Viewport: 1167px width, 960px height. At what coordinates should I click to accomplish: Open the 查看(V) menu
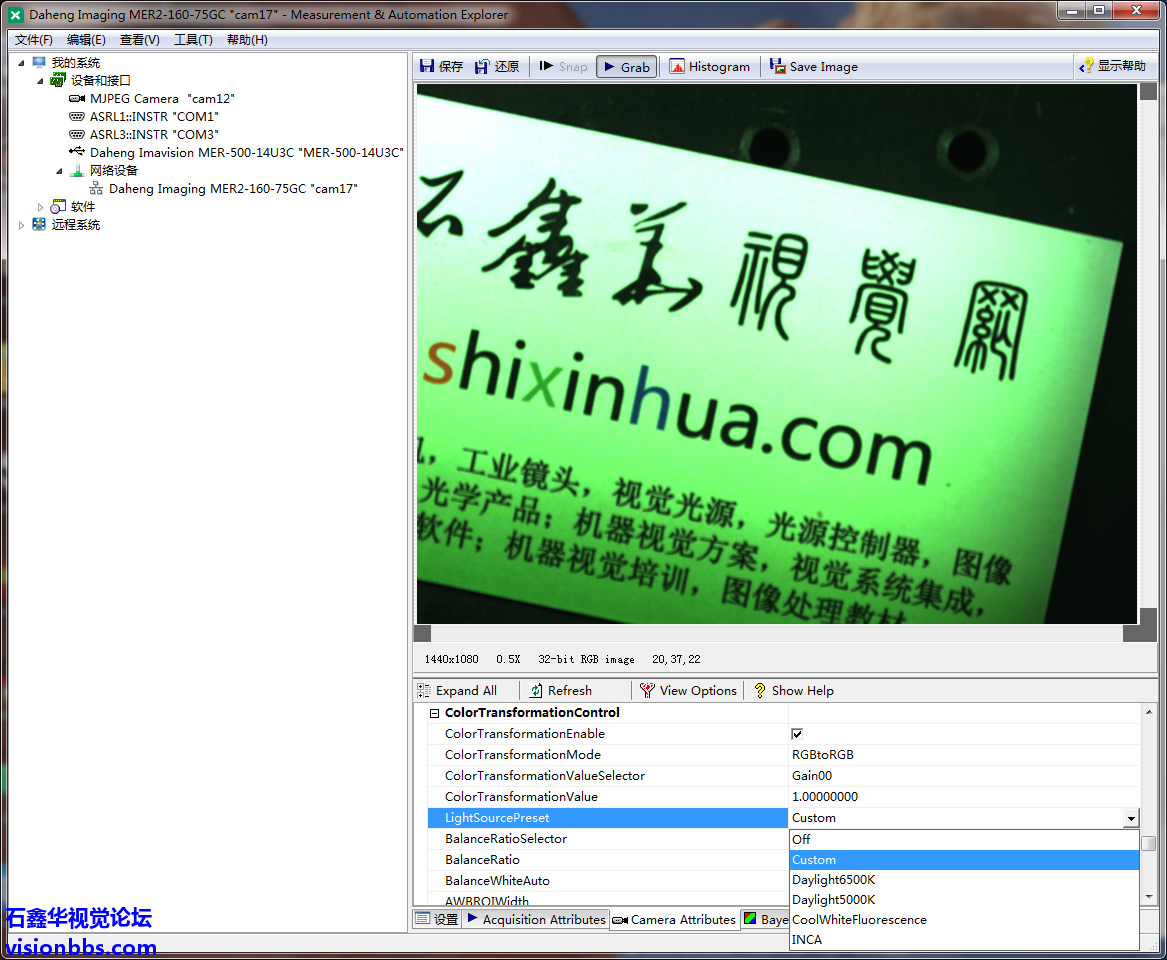[x=140, y=39]
